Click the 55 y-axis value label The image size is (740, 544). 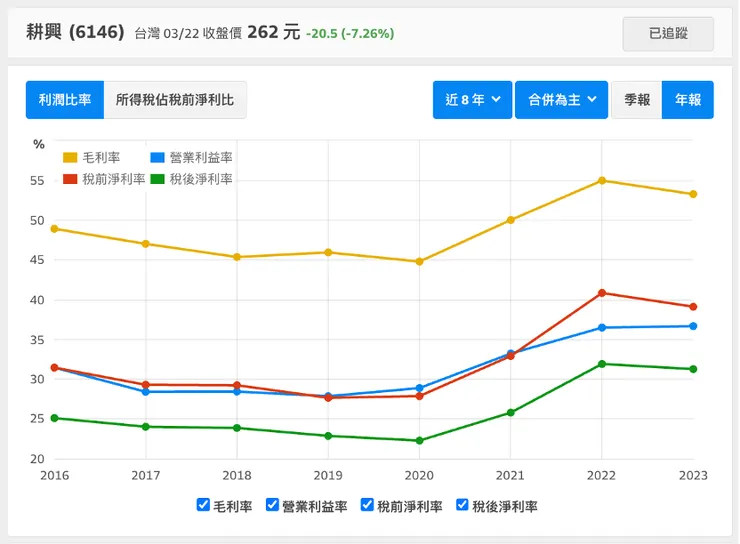point(37,181)
